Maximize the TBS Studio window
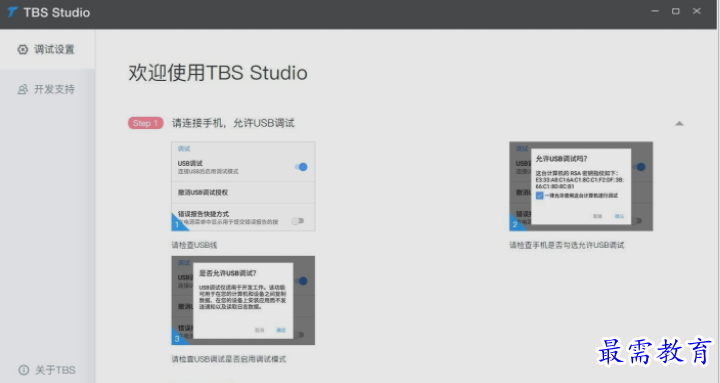The height and width of the screenshot is (383, 720). pos(675,11)
